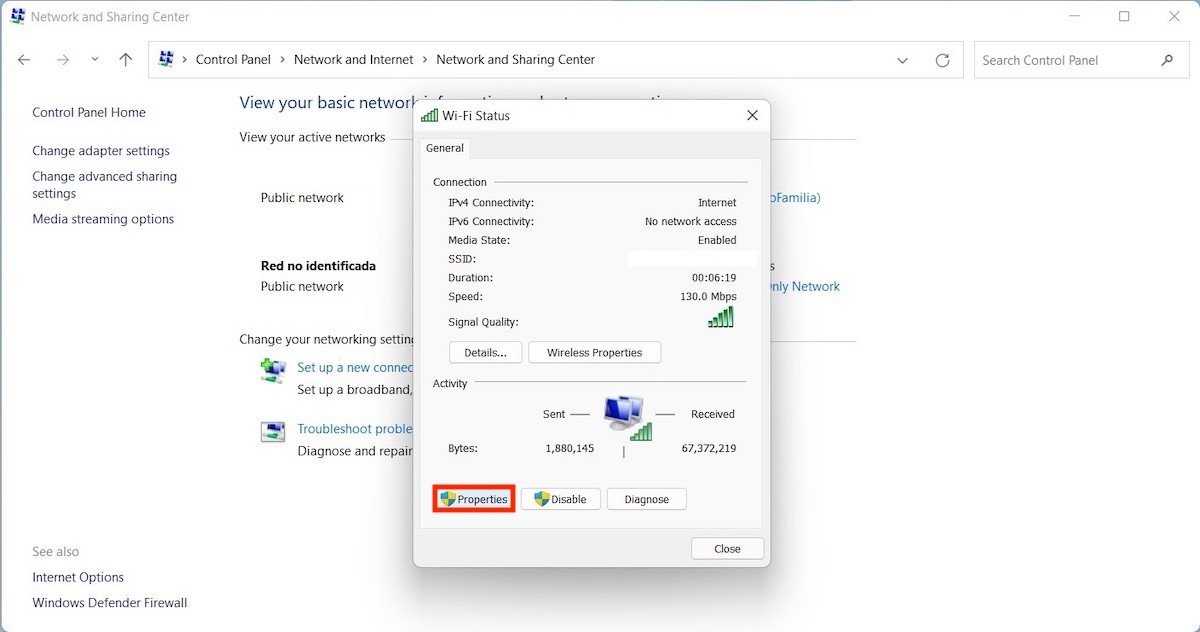The image size is (1200, 632).
Task: Click the Troubleshoot problems icon
Action: [273, 431]
